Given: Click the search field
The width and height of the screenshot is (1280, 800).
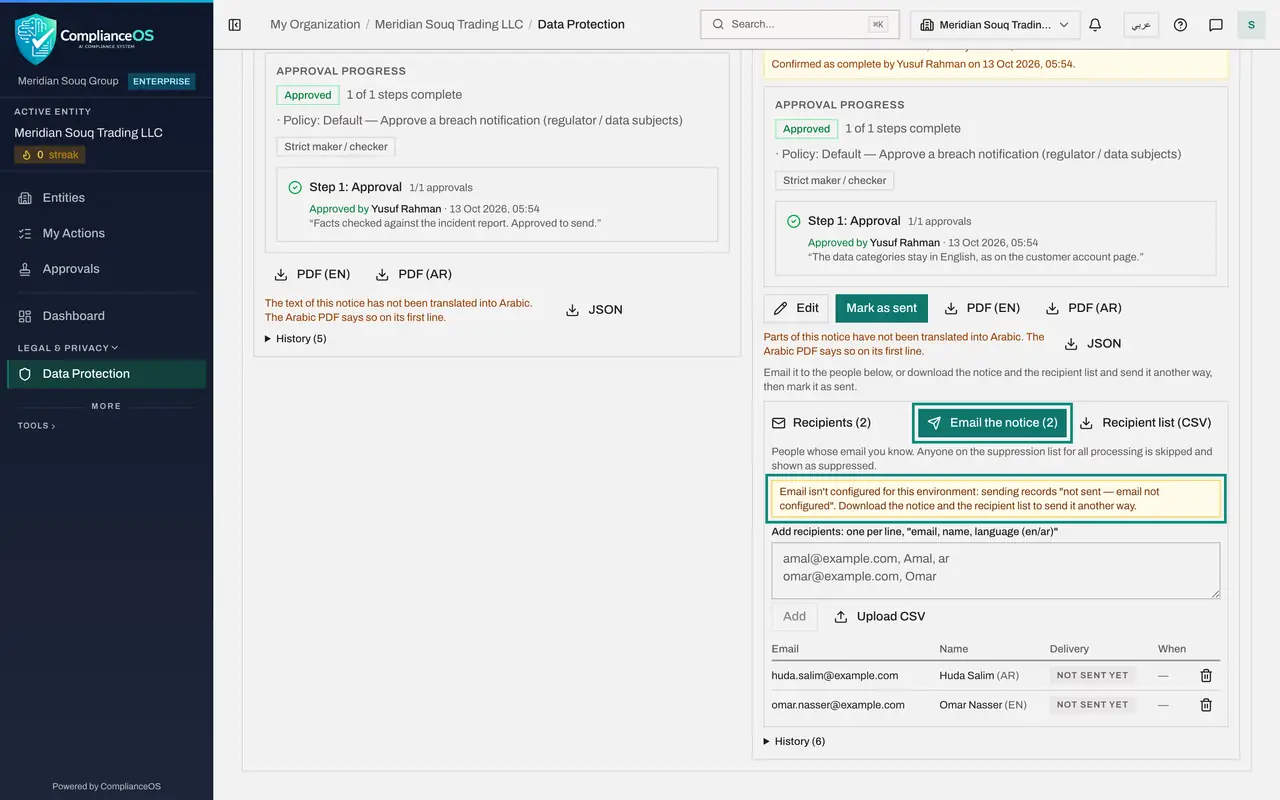Looking at the screenshot, I should (x=800, y=25).
